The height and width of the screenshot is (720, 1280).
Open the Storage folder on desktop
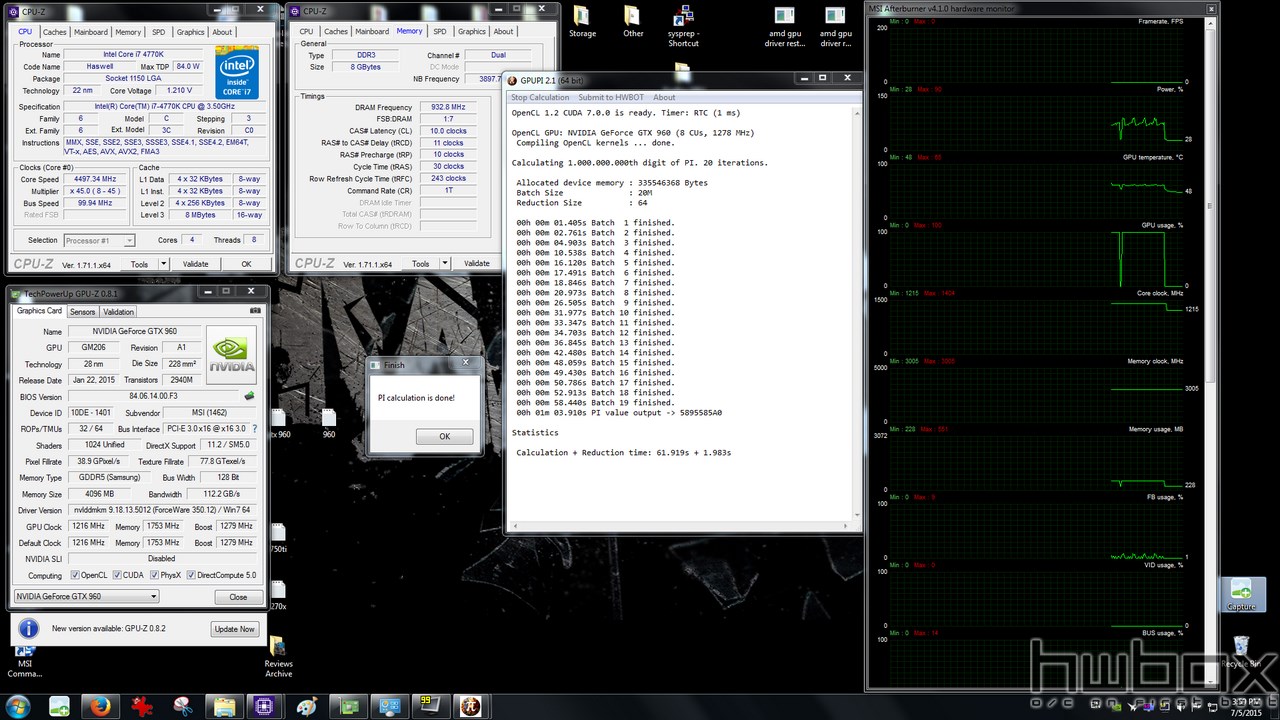pos(582,22)
